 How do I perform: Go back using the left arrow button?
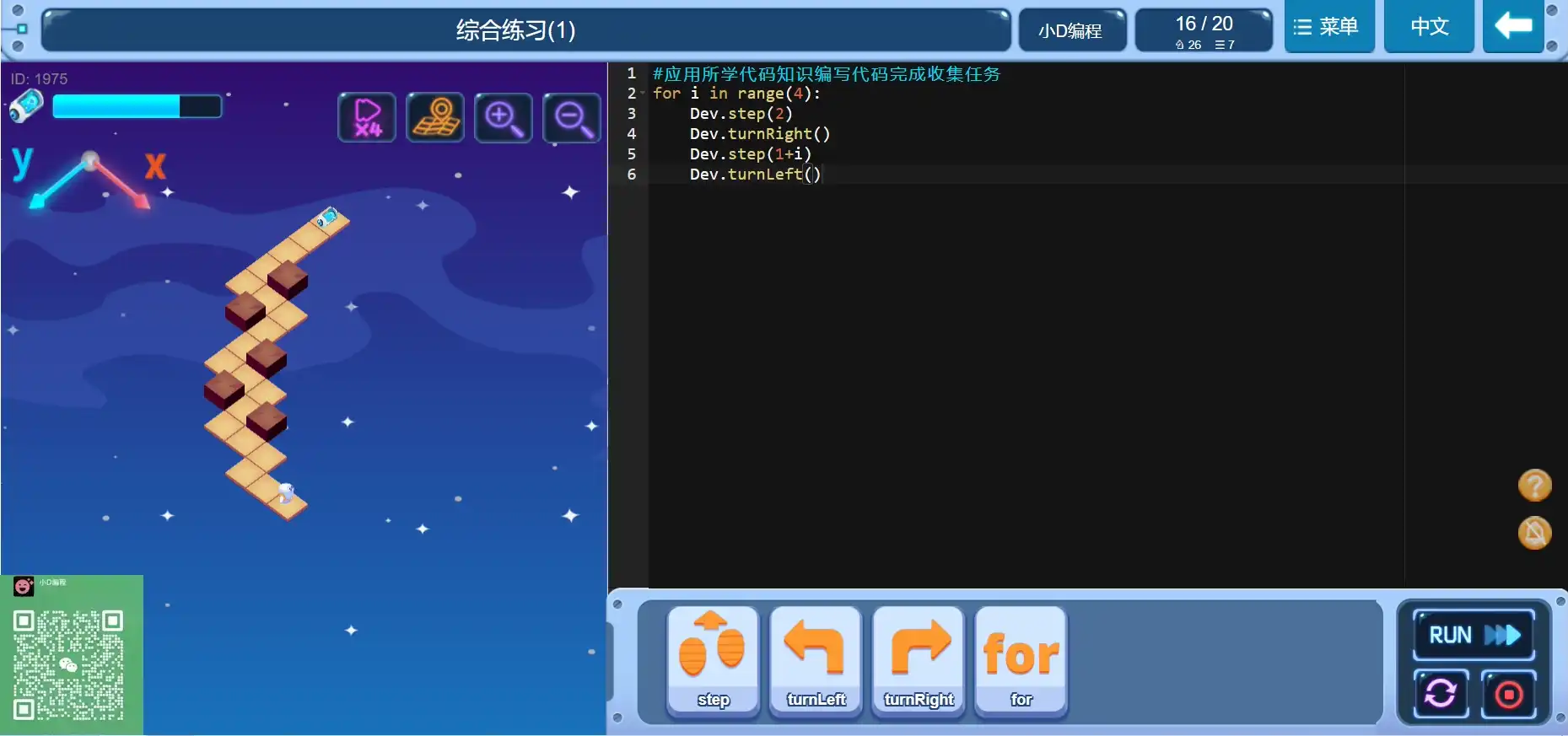click(x=1513, y=27)
